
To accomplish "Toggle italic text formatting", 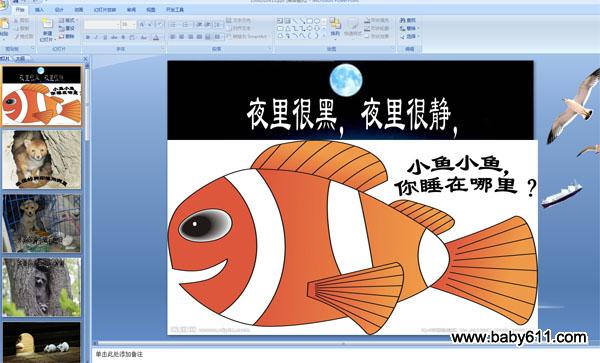I will click(96, 37).
